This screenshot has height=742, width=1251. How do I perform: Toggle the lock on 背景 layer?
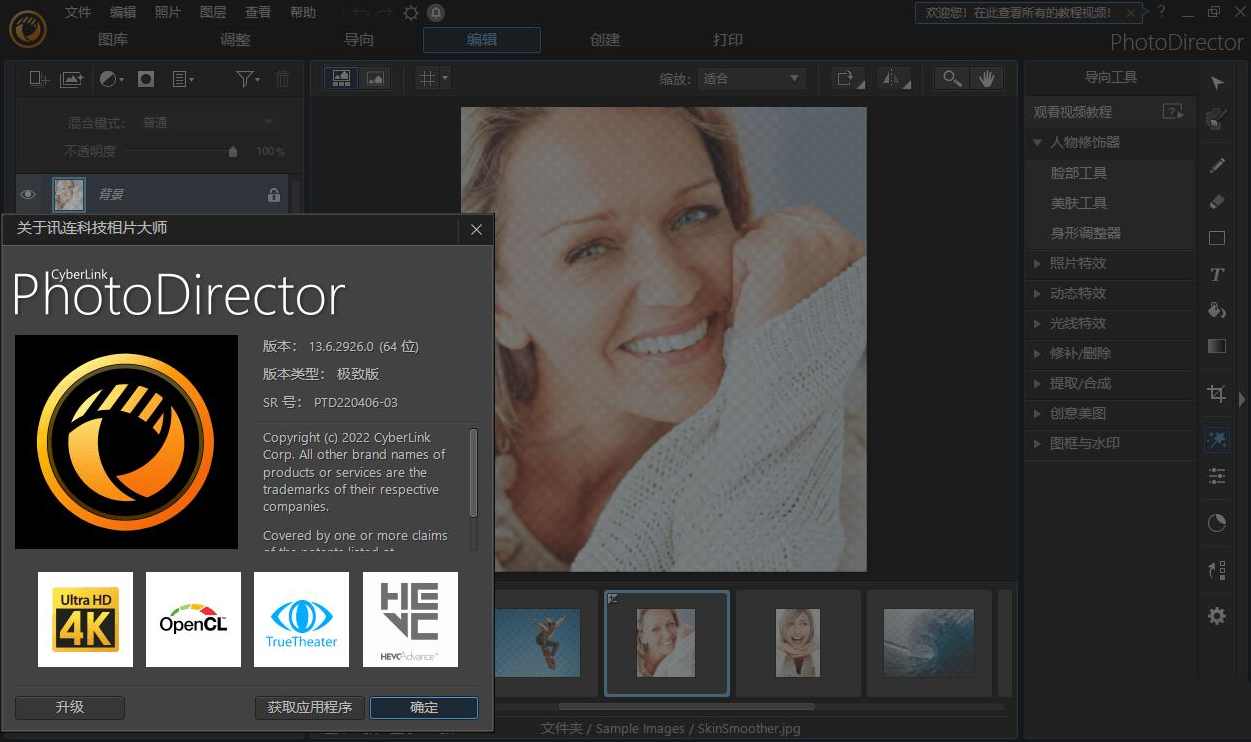274,195
